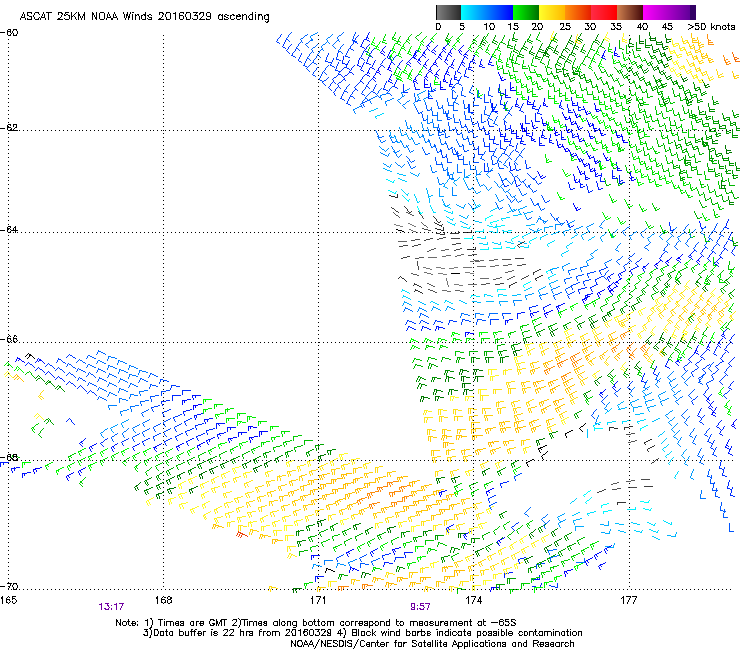Click the brown 35-40 knots legend segment
The height and width of the screenshot is (650, 740).
630,12
